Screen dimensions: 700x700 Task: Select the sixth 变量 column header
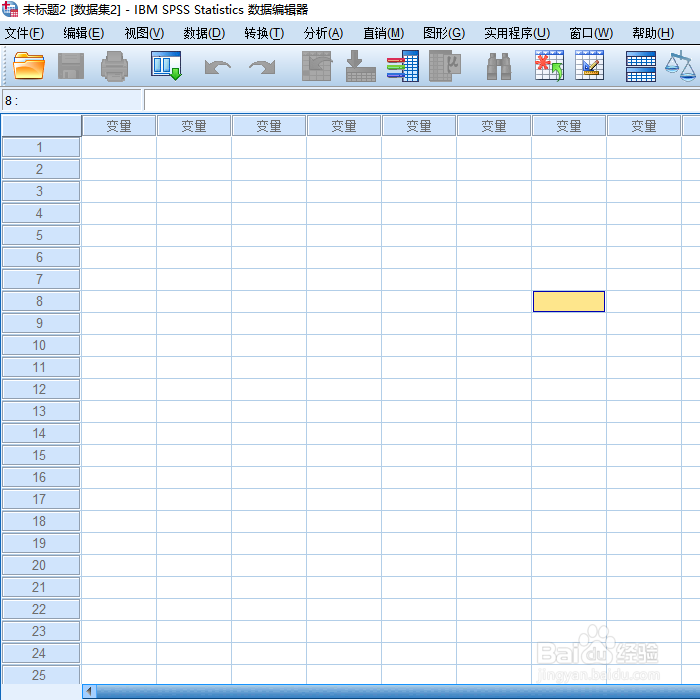click(494, 126)
